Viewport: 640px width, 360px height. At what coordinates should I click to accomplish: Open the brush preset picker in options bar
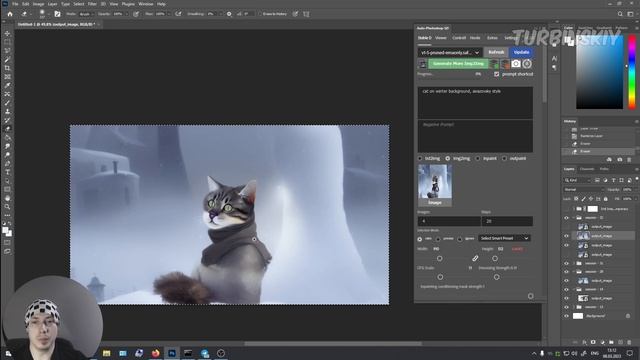pos(43,14)
